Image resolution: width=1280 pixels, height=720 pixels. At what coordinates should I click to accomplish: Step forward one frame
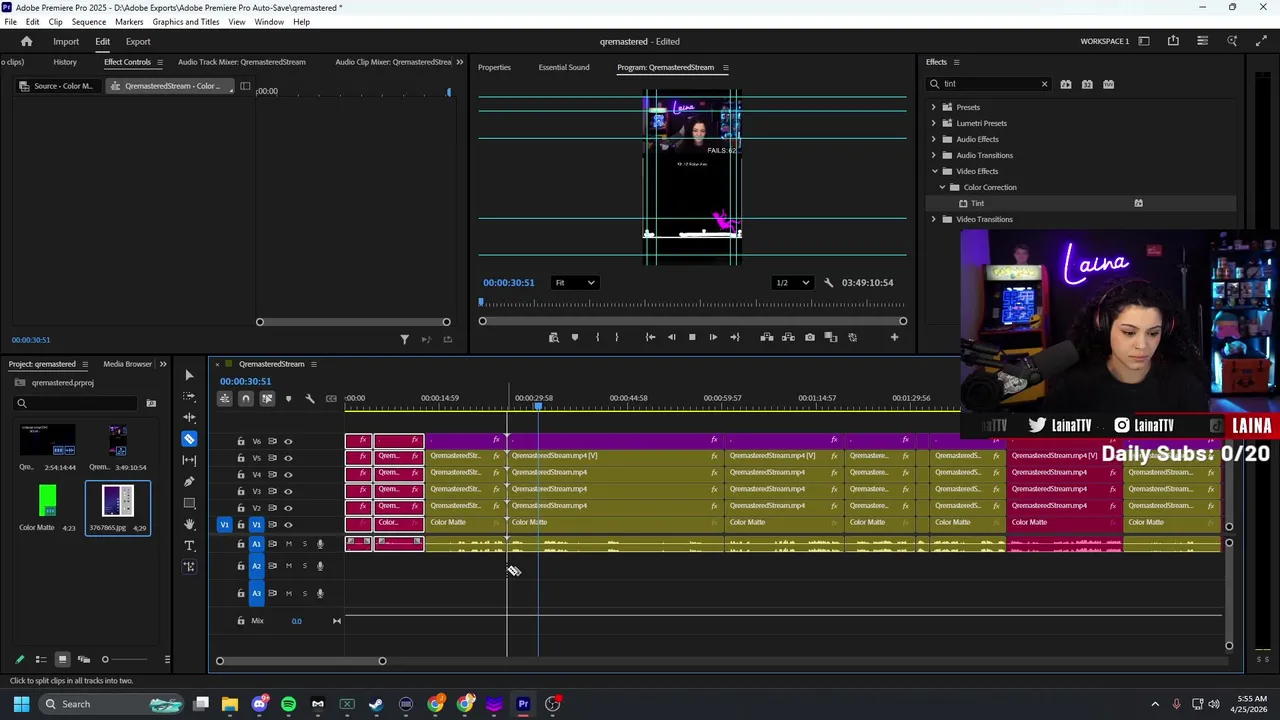click(x=713, y=337)
